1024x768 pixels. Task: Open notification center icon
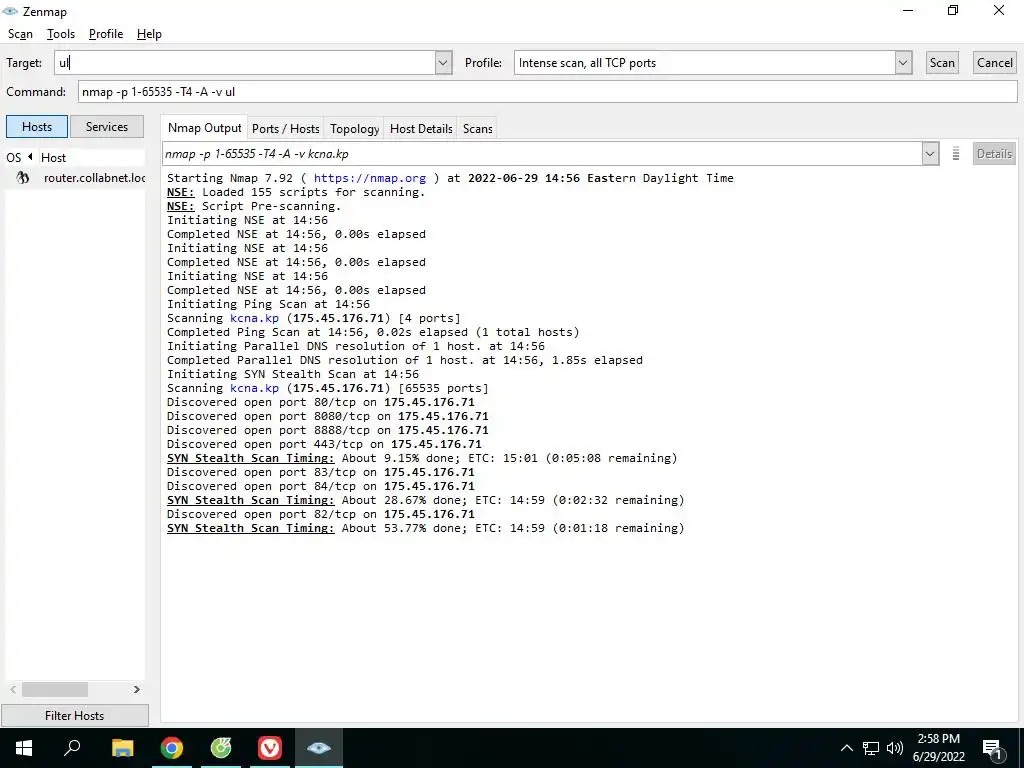tap(992, 749)
